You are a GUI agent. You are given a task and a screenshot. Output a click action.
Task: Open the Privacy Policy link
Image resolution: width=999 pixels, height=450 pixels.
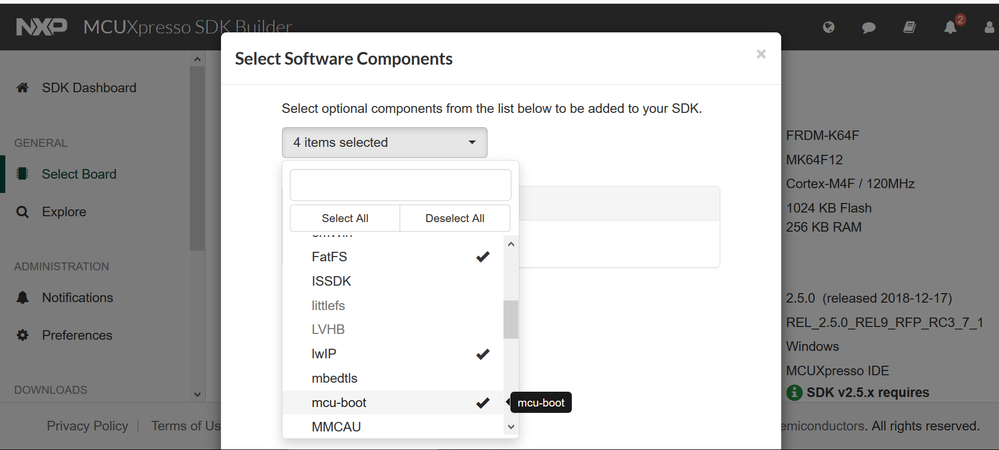pos(87,426)
